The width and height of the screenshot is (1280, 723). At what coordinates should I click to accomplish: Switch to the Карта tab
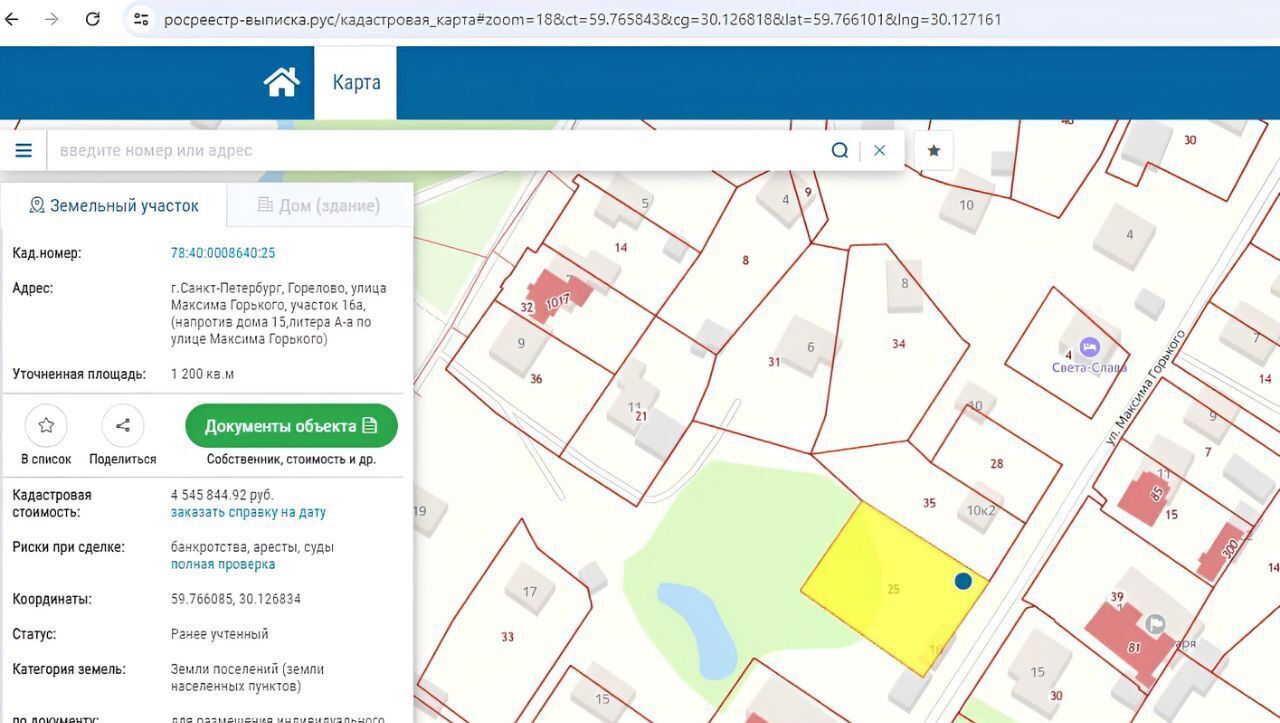click(x=356, y=82)
